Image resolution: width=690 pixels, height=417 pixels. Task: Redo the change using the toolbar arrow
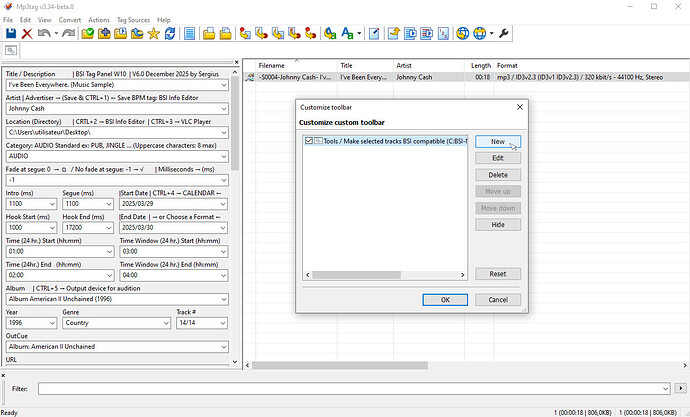(x=68, y=33)
